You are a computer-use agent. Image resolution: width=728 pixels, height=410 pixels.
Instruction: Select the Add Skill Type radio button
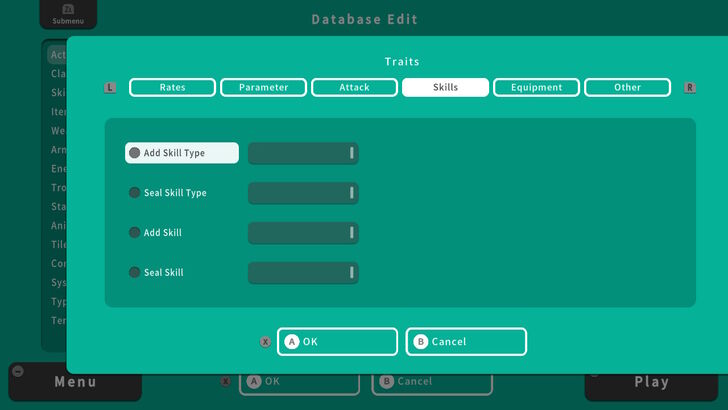tap(135, 153)
